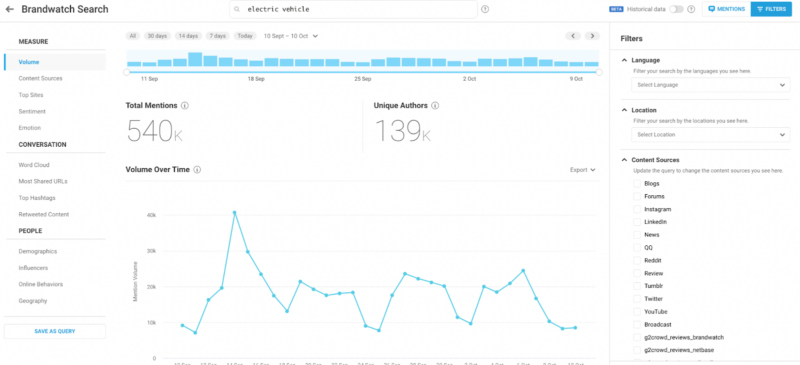This screenshot has width=800, height=365.
Task: Check the QQ content source
Action: coord(637,247)
